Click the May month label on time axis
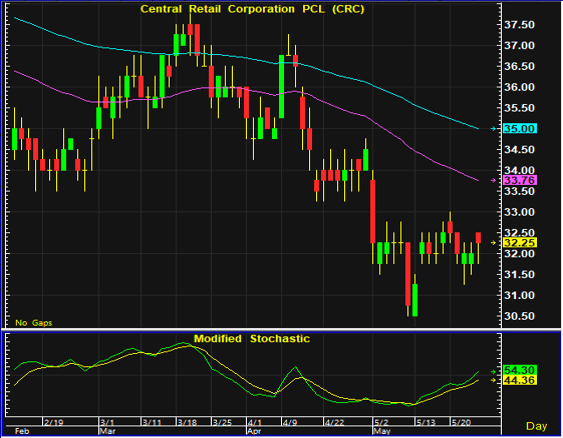 (x=382, y=431)
